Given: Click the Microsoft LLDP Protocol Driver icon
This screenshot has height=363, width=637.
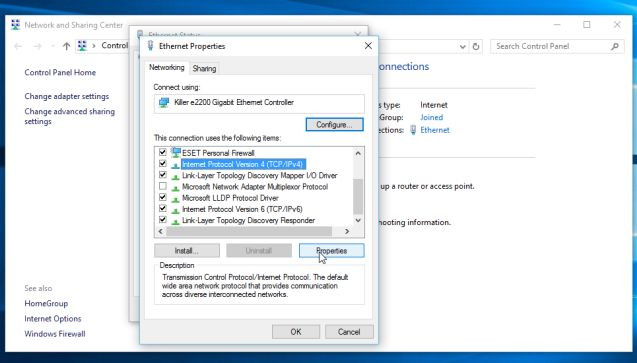Looking at the screenshot, I should point(176,199).
